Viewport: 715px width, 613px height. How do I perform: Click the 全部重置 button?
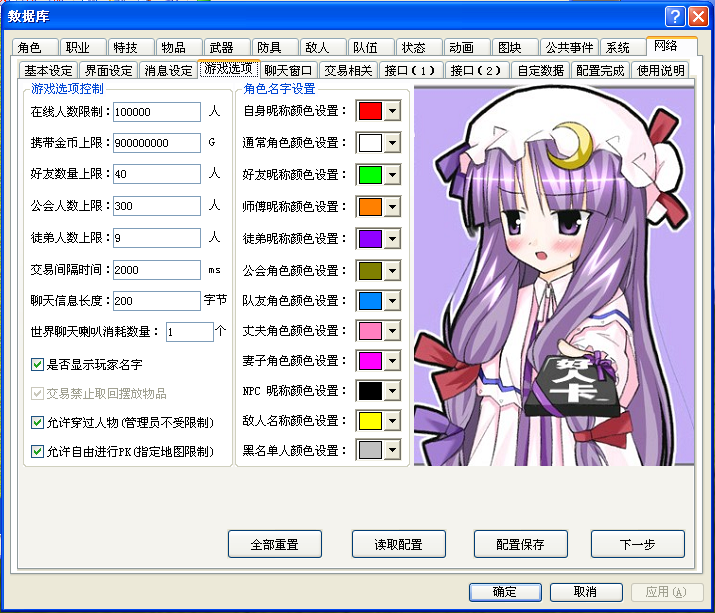pyautogui.click(x=275, y=544)
